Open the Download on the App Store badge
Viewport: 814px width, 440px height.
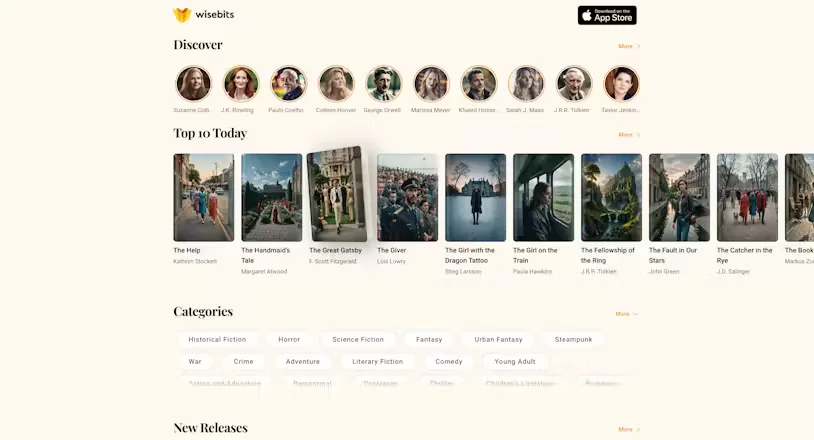607,16
